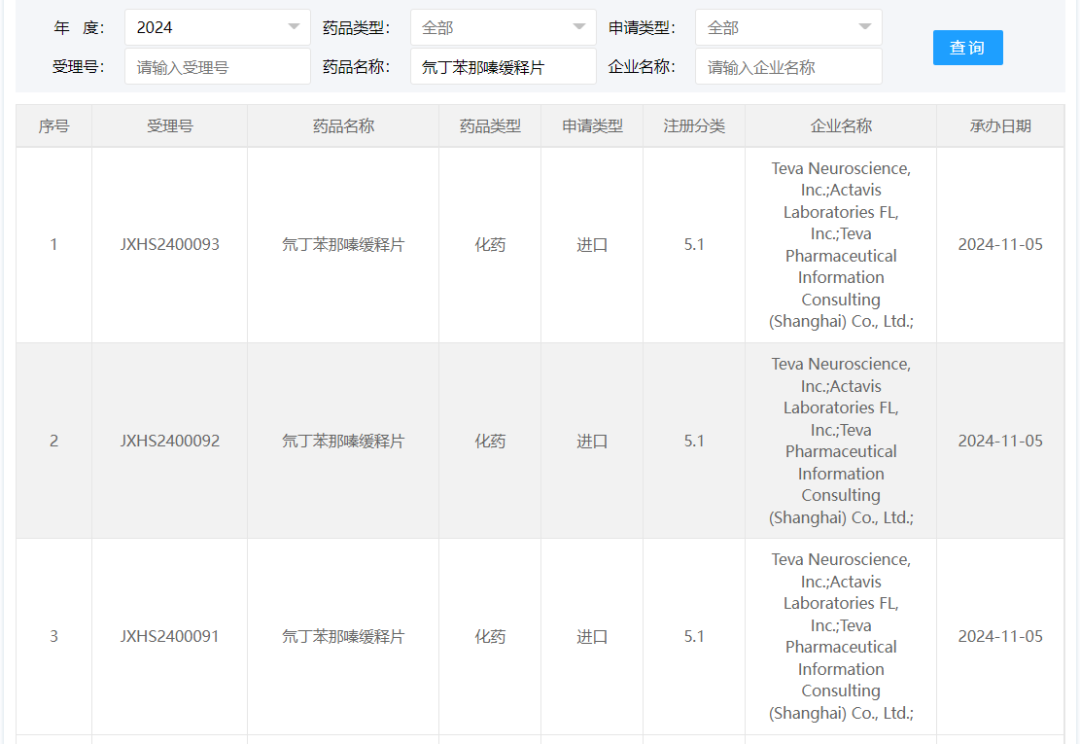1080x744 pixels.
Task: Click the 药品名称 column header
Action: tap(343, 126)
